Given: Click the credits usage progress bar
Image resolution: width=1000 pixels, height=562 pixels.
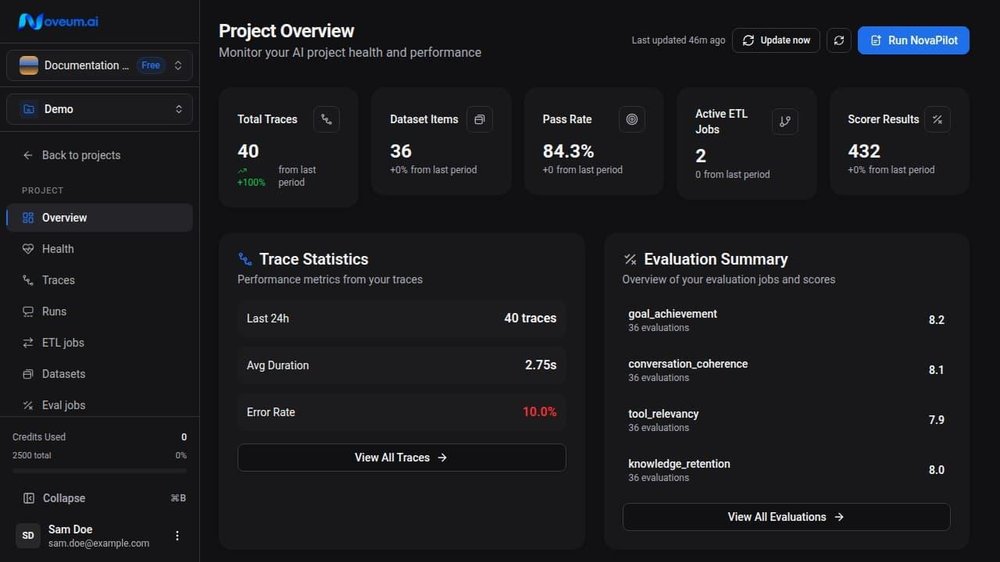Looking at the screenshot, I should pos(99,471).
